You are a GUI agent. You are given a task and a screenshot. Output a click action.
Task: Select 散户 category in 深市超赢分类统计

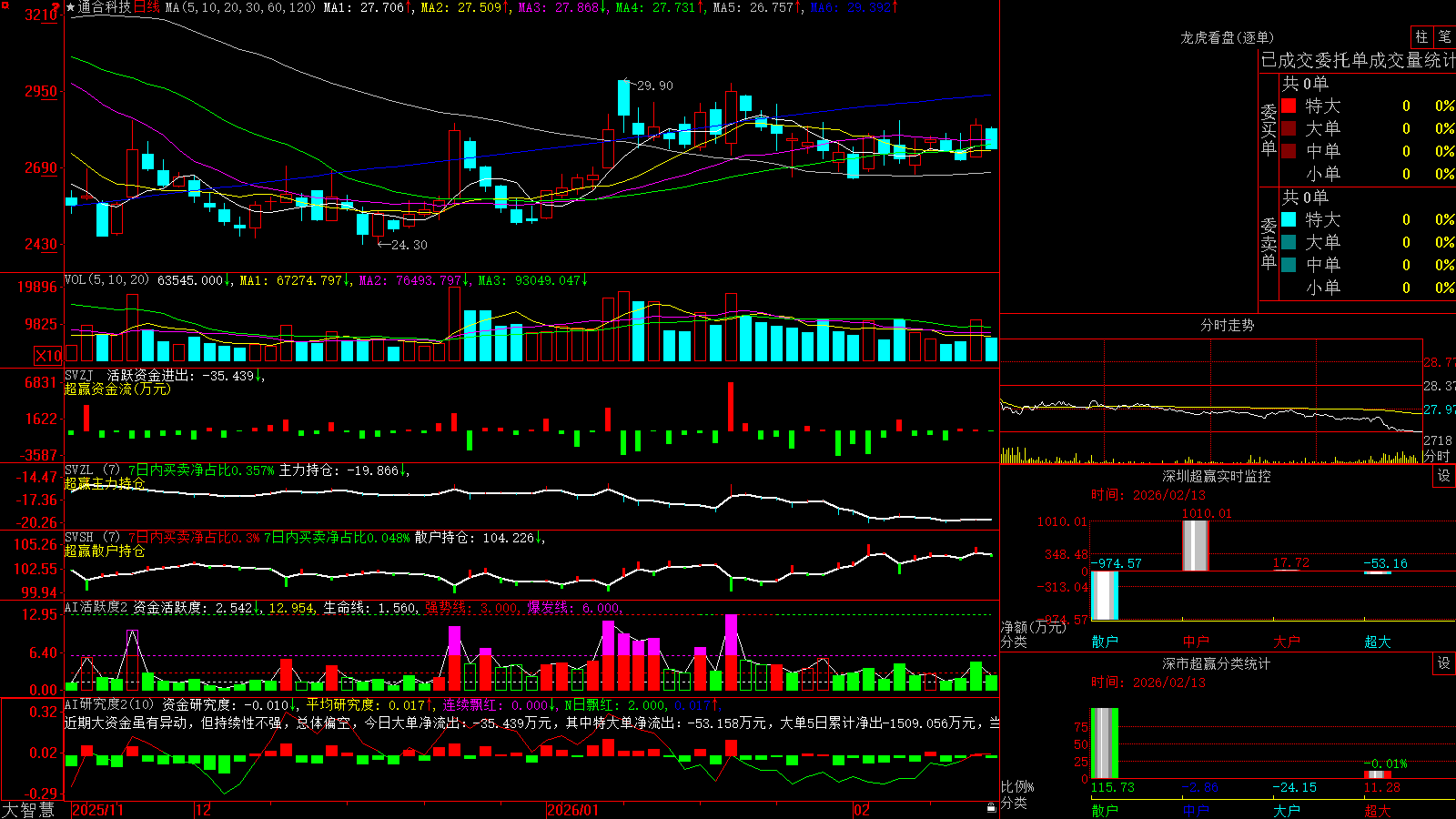[1105, 811]
